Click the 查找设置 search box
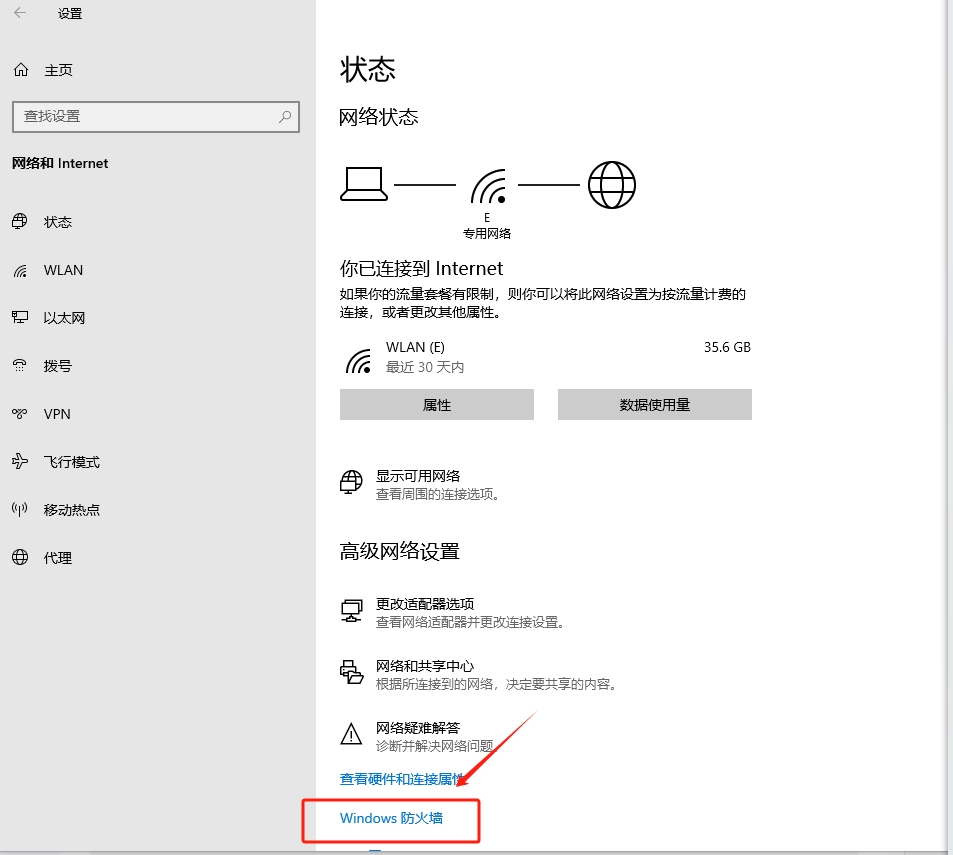The image size is (953, 855). pyautogui.click(x=155, y=117)
